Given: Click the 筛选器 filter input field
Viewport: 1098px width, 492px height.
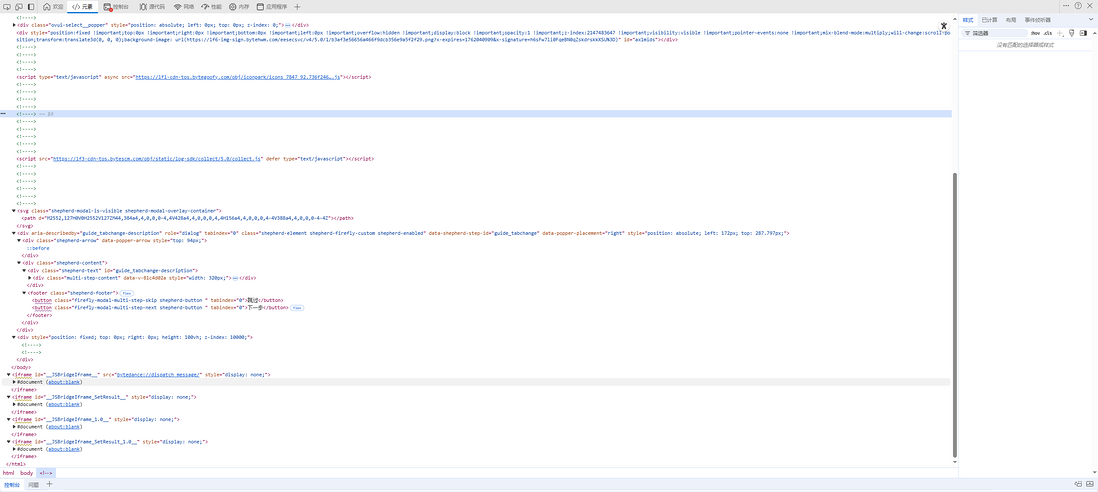Looking at the screenshot, I should 998,33.
